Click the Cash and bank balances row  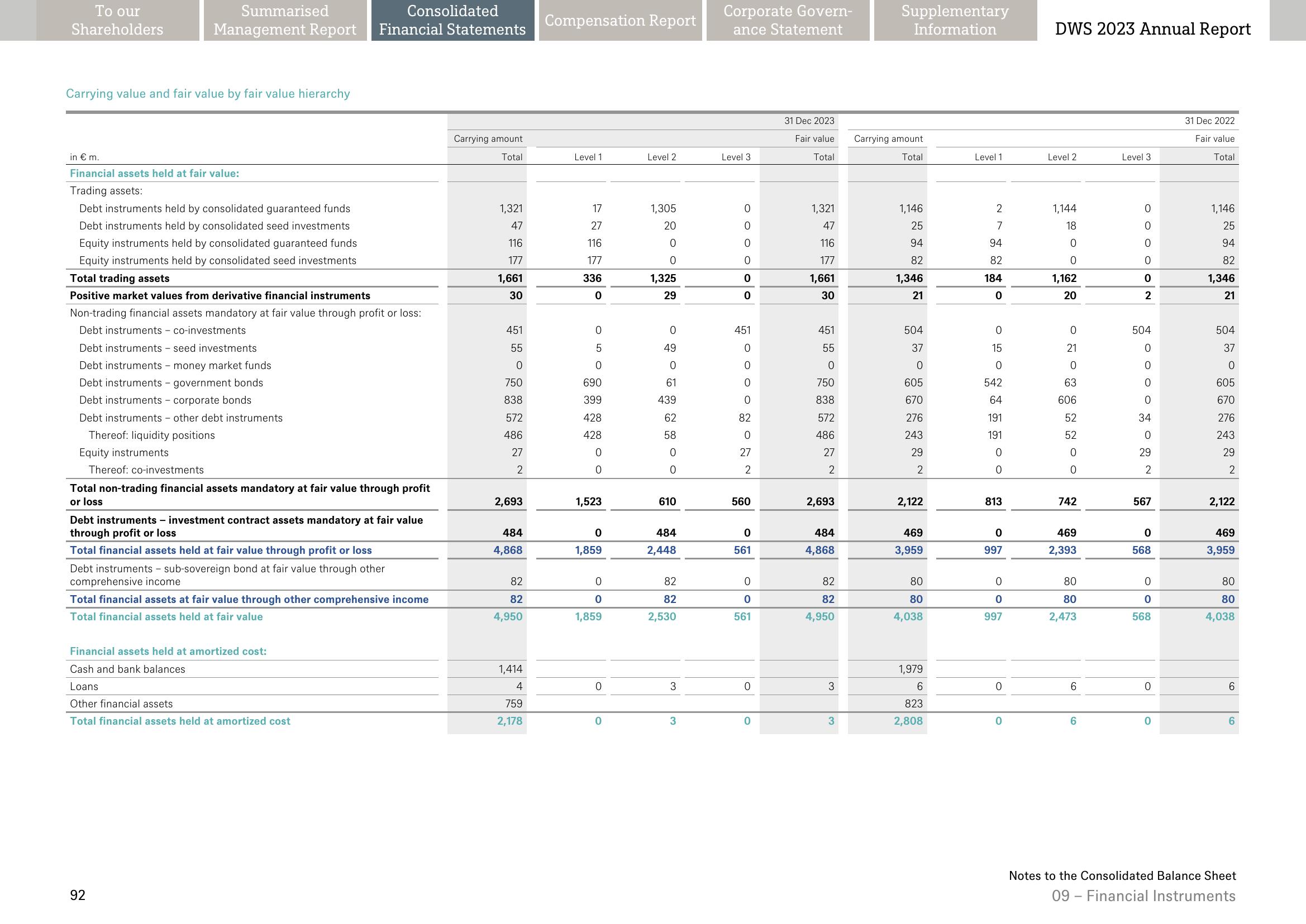(x=127, y=669)
